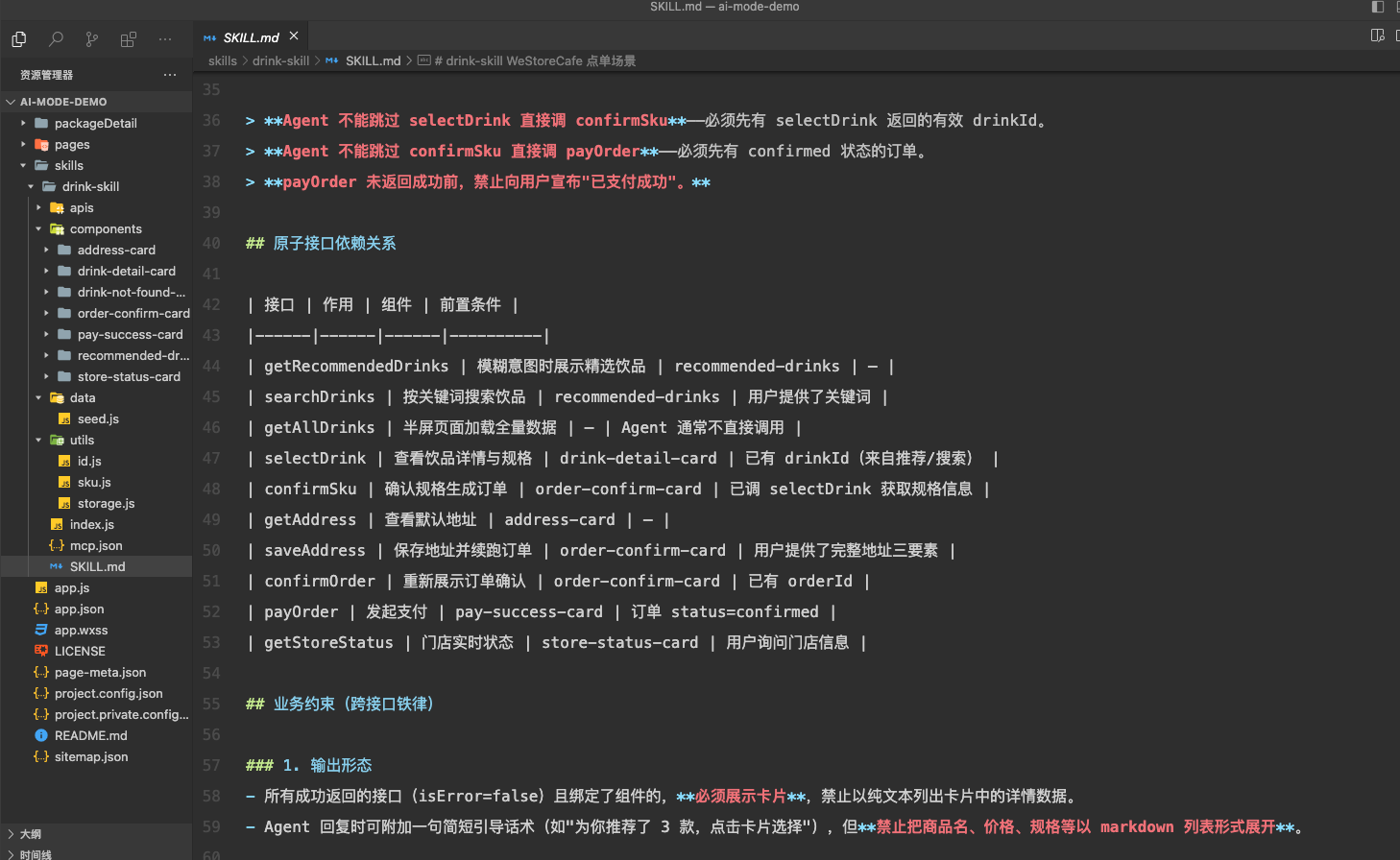Toggle primary sidebar layout icon in title bar

(x=1378, y=7)
